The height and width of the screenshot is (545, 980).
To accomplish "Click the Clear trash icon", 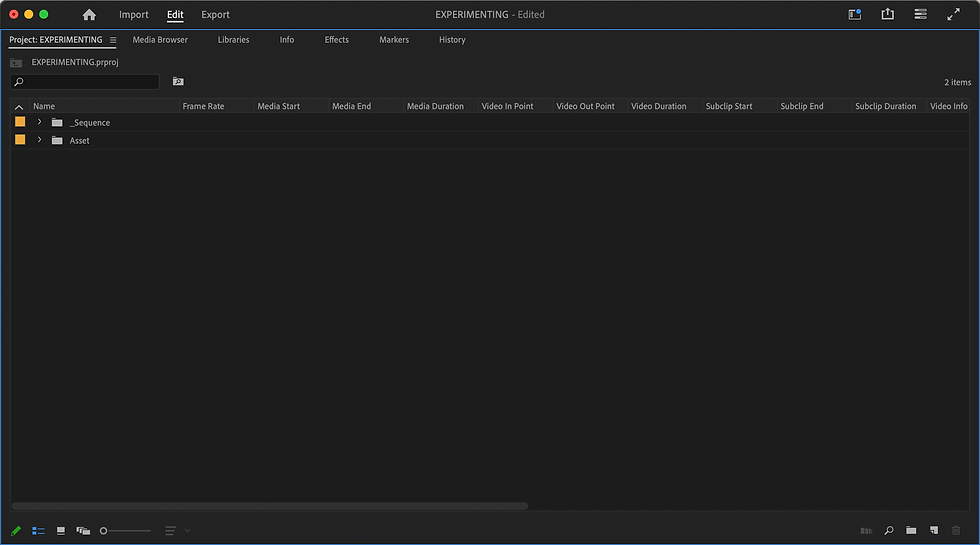I will click(x=956, y=531).
